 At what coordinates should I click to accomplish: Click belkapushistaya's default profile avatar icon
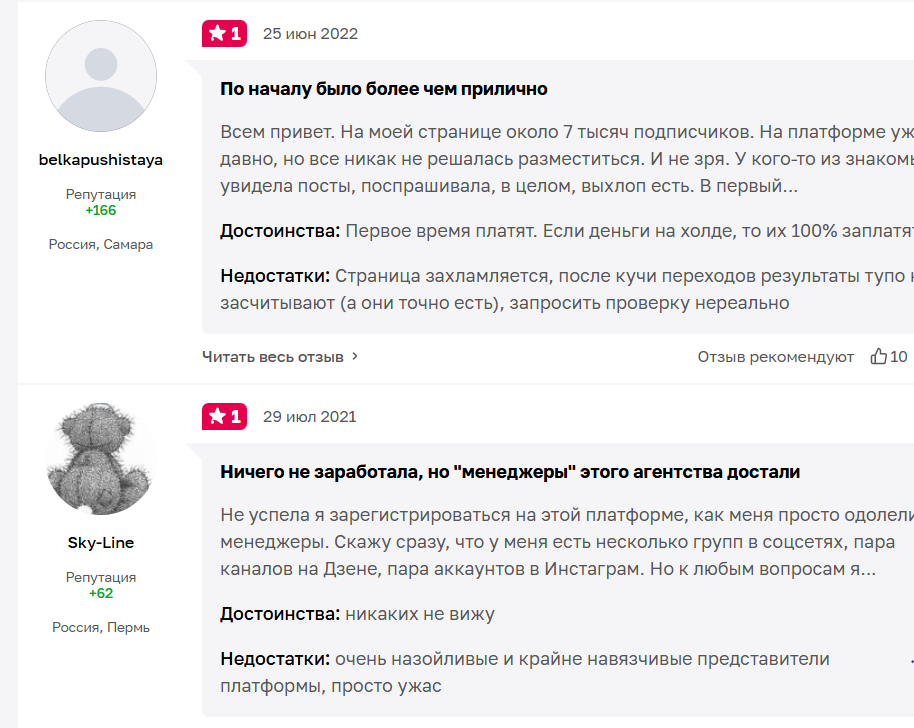point(100,76)
